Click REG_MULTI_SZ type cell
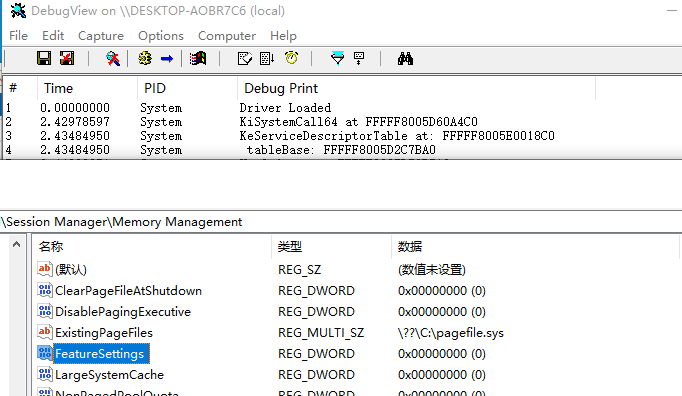Screen dimensions: 682x396 coord(321,333)
